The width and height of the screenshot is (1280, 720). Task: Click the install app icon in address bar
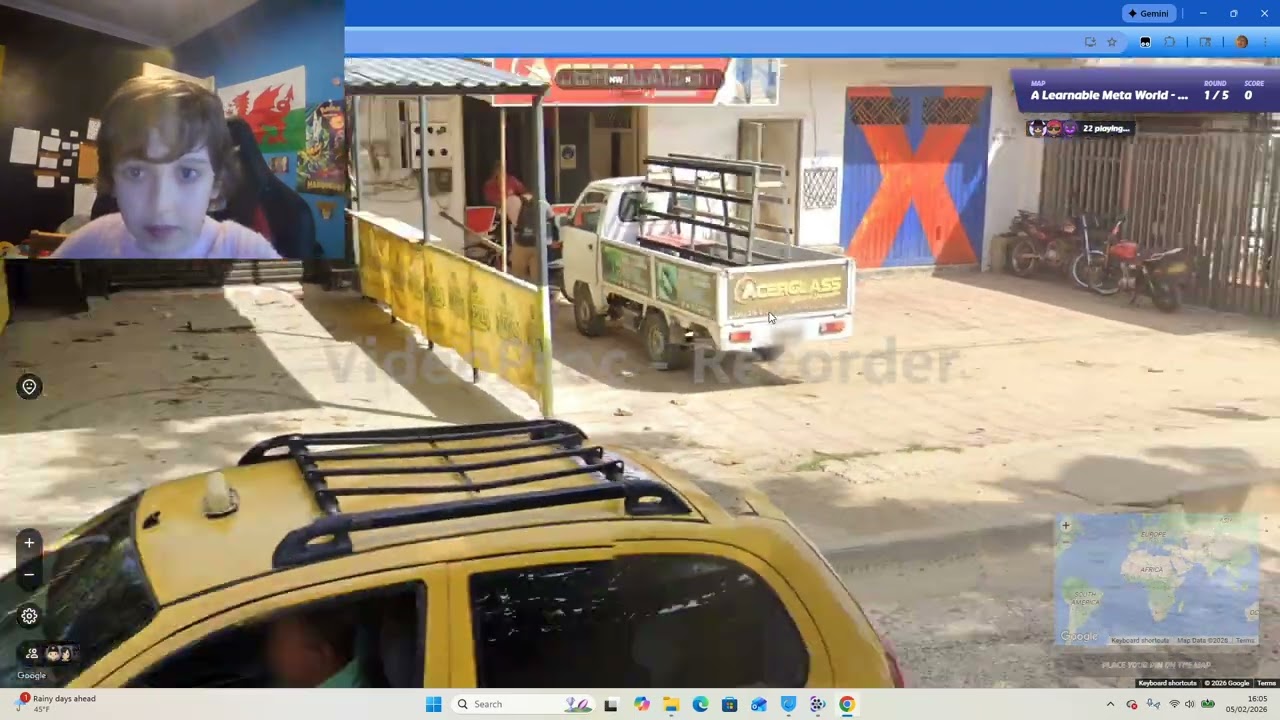[1090, 42]
